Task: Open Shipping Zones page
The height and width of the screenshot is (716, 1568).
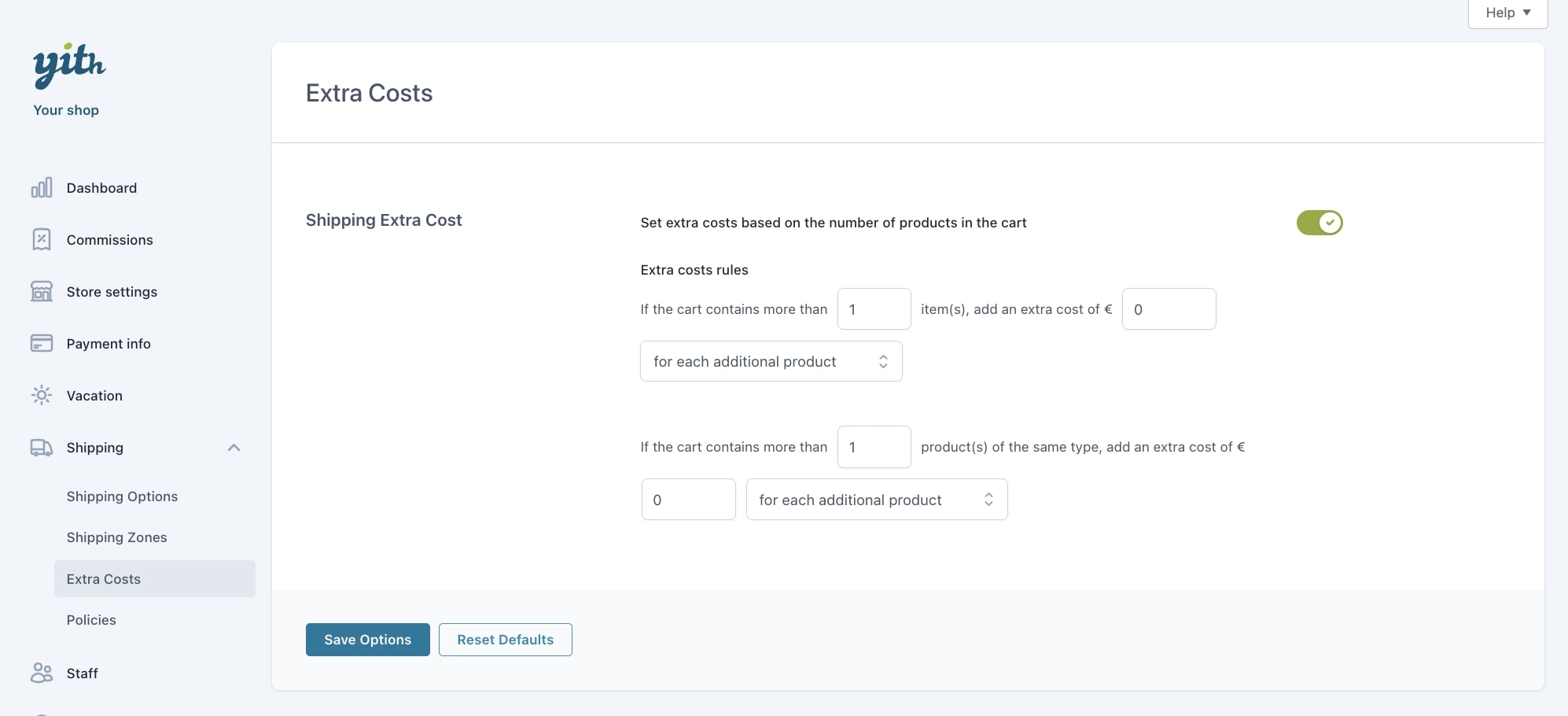Action: [x=116, y=537]
